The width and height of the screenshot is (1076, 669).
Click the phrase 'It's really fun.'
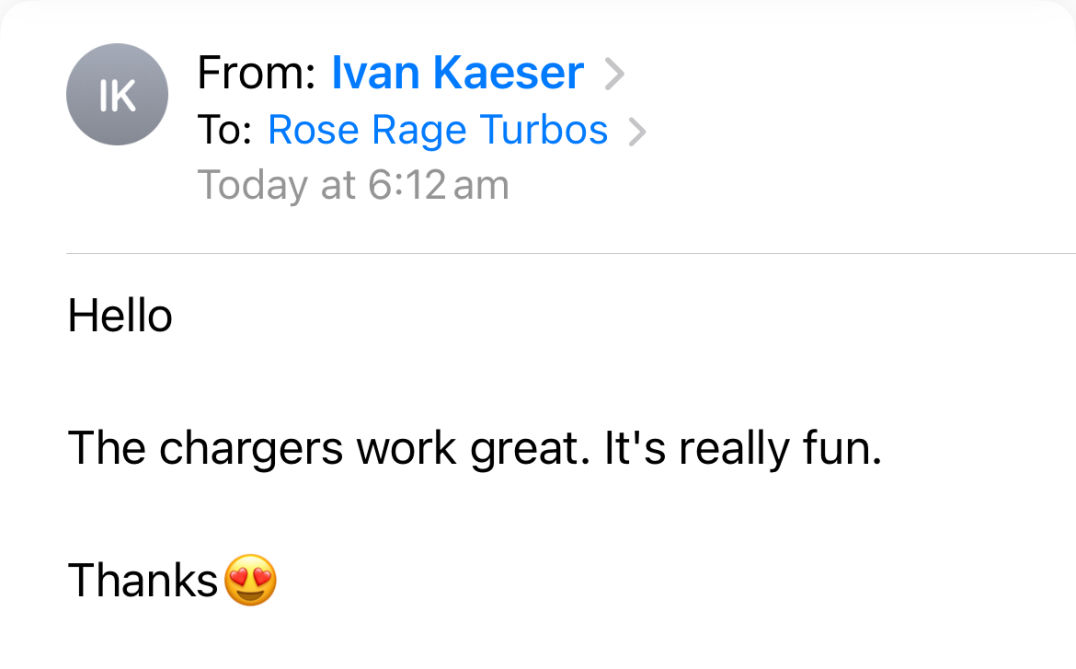(x=742, y=449)
